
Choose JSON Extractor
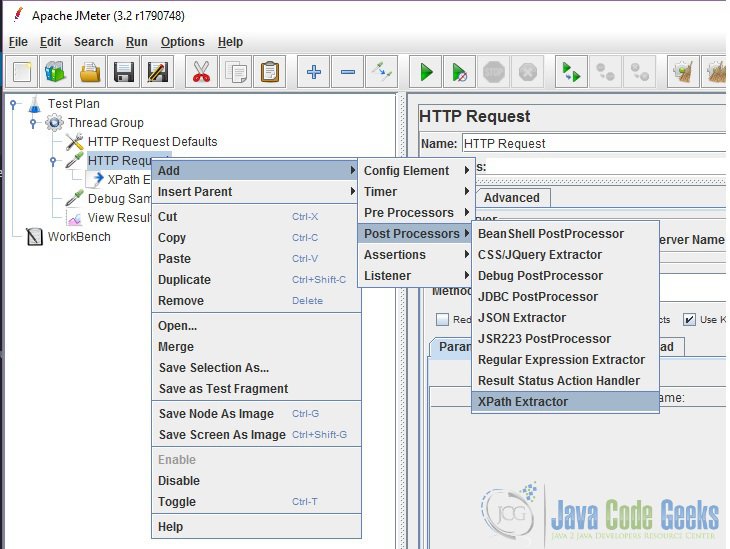click(x=566, y=318)
